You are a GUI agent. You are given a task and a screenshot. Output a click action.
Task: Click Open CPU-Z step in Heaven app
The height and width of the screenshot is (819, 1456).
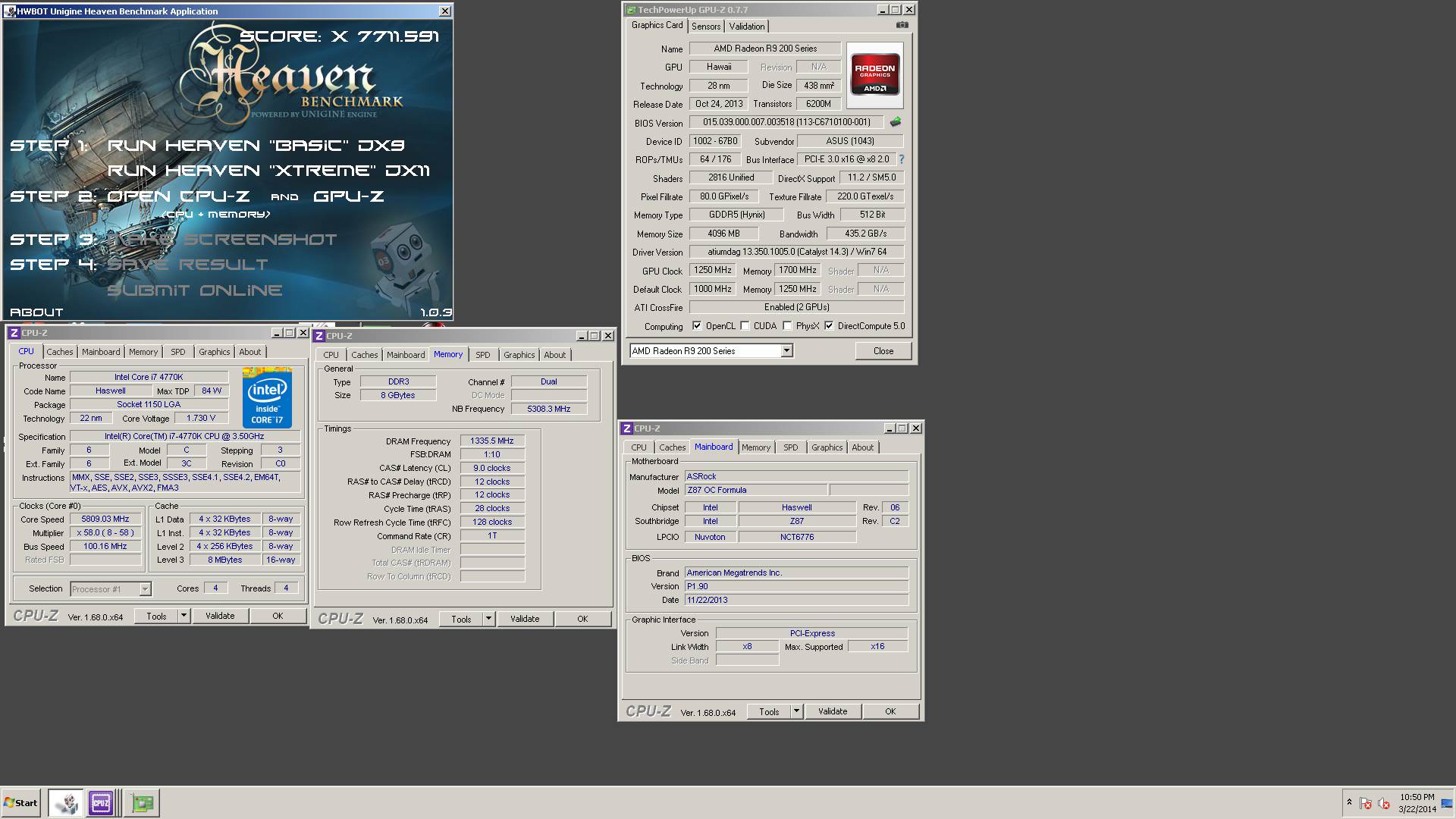(x=177, y=196)
